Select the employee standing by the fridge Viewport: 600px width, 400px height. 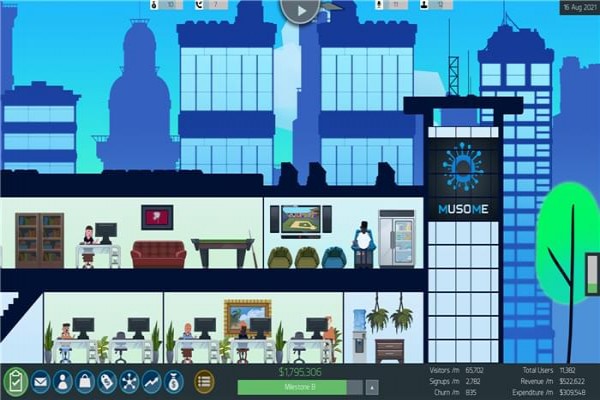pyautogui.click(x=364, y=243)
